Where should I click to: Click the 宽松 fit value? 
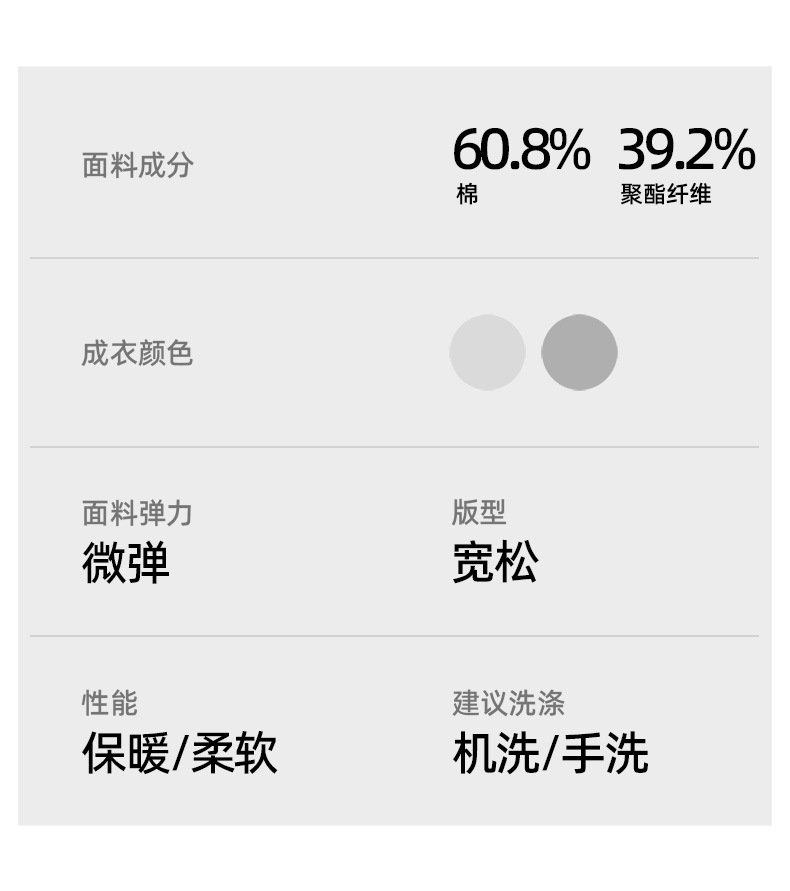click(x=495, y=563)
